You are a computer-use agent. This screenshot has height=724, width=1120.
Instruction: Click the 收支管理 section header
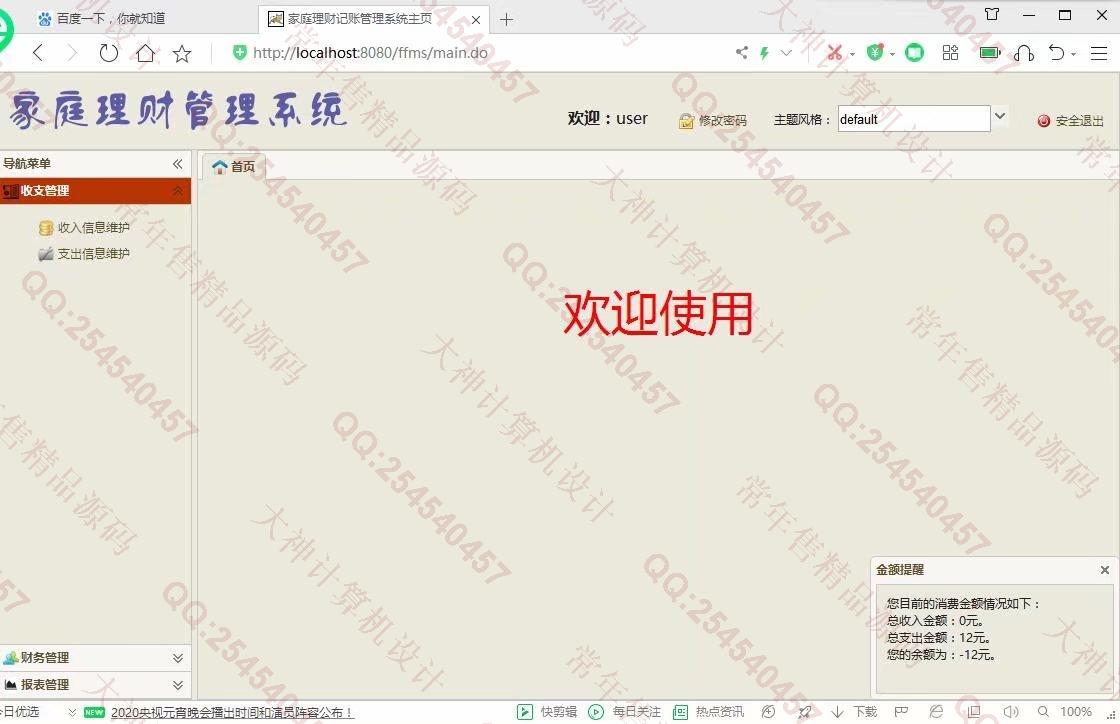tap(95, 191)
